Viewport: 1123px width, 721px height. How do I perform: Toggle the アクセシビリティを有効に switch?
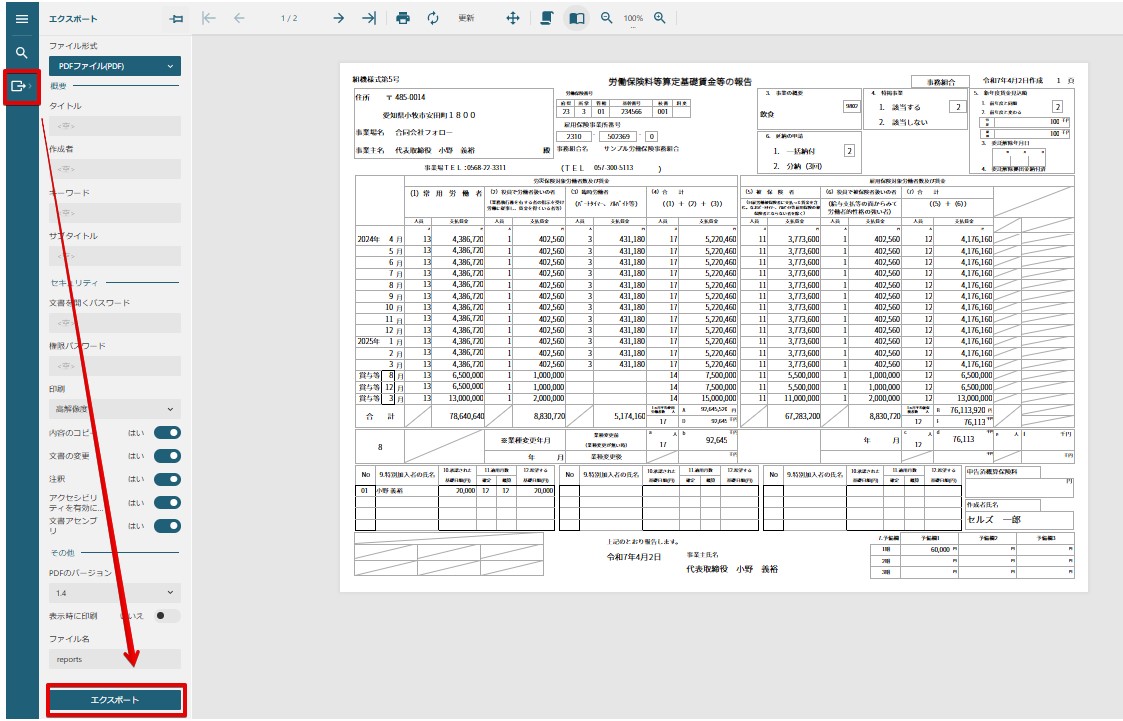(167, 503)
